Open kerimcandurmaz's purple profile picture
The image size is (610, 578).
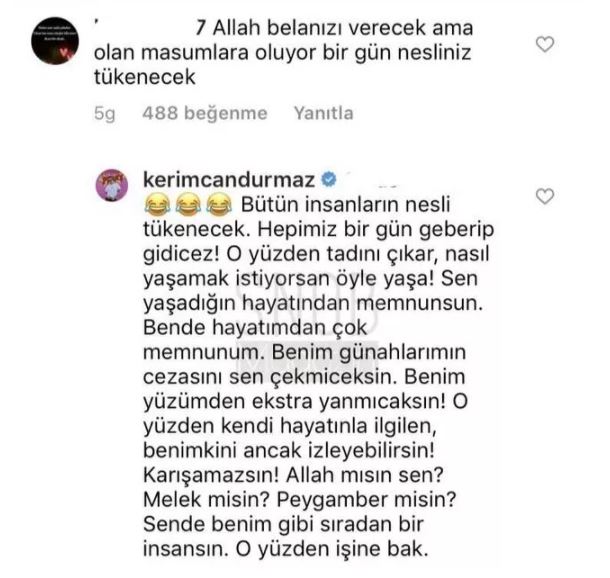112,185
